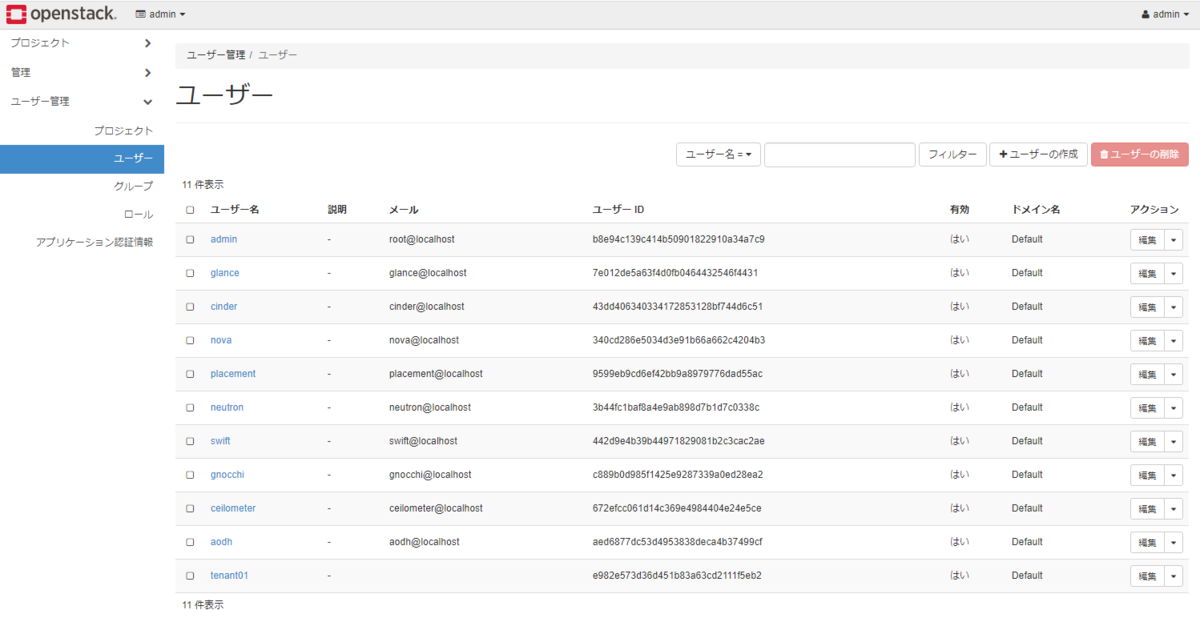
Task: Check the box for admin user row
Action: (190, 239)
